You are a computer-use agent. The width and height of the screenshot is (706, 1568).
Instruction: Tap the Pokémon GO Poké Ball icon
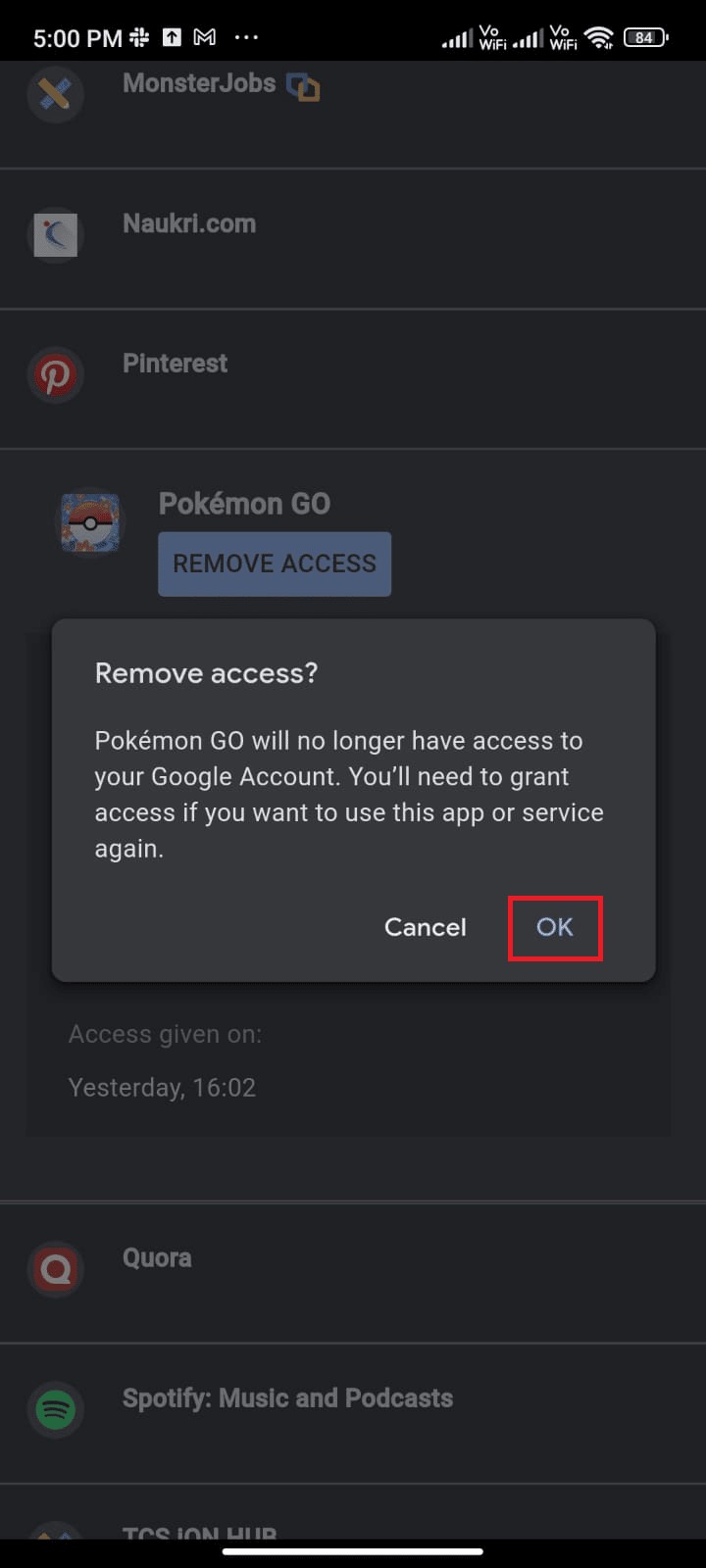point(89,522)
